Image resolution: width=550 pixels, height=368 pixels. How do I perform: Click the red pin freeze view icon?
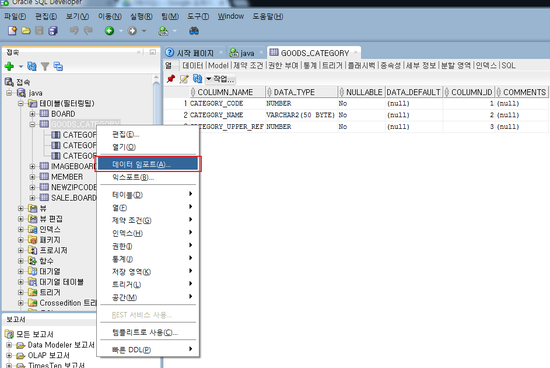[171, 79]
